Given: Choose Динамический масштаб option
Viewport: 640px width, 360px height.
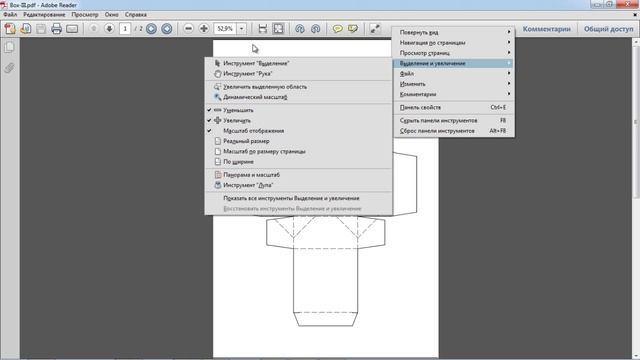Looking at the screenshot, I should coord(298,97).
